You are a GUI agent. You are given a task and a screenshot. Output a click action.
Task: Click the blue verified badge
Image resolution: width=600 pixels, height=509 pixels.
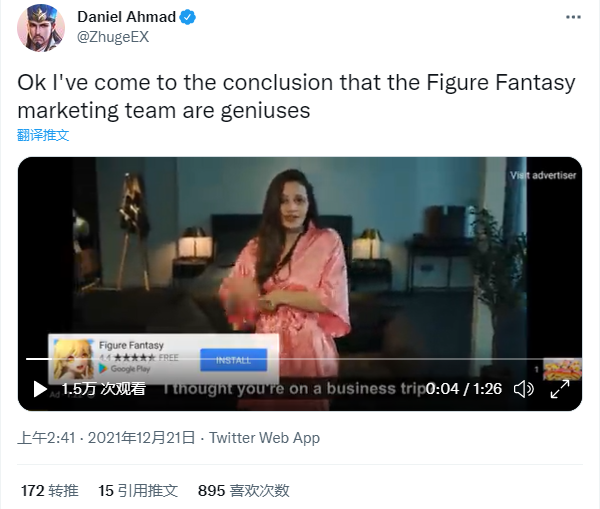[x=188, y=17]
